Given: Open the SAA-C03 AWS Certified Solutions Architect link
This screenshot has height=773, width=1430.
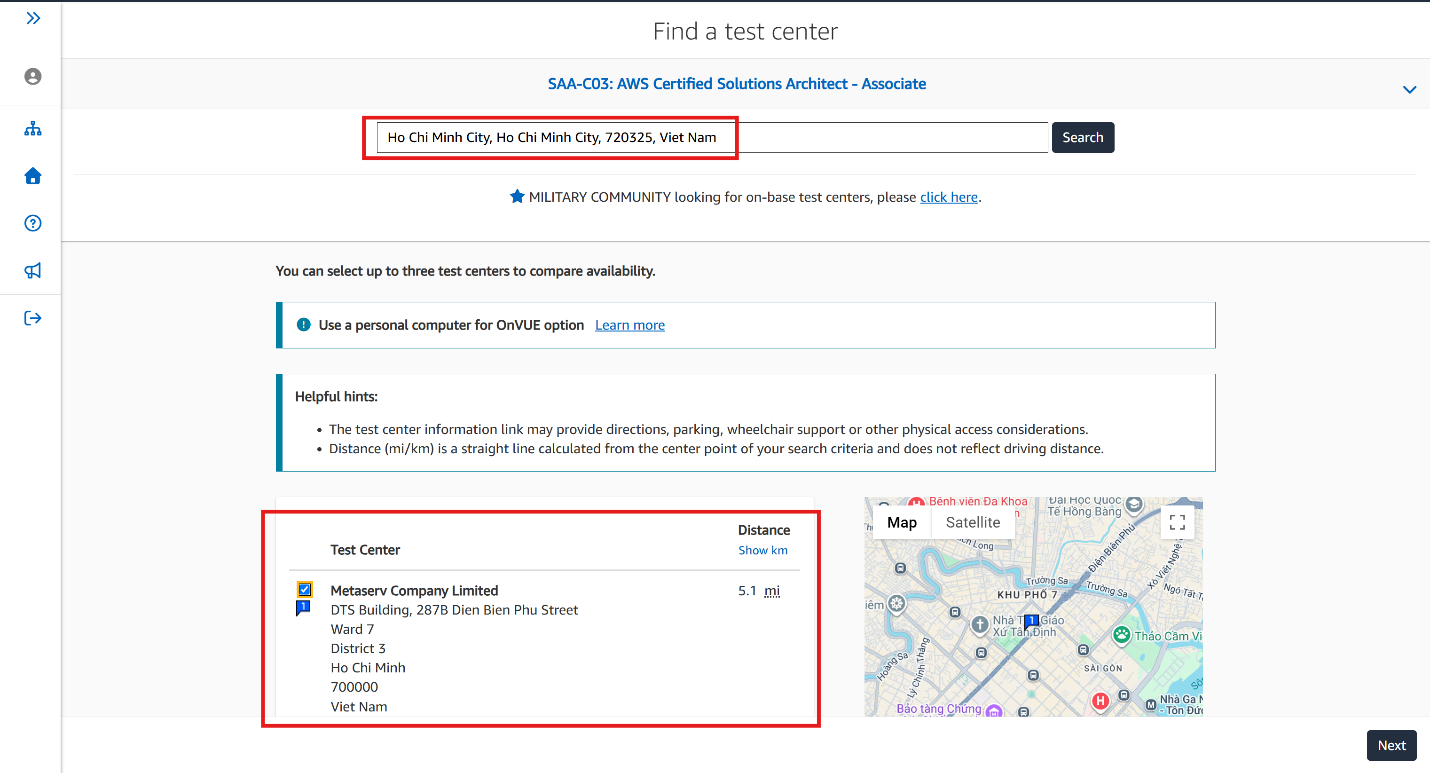Looking at the screenshot, I should pos(737,84).
